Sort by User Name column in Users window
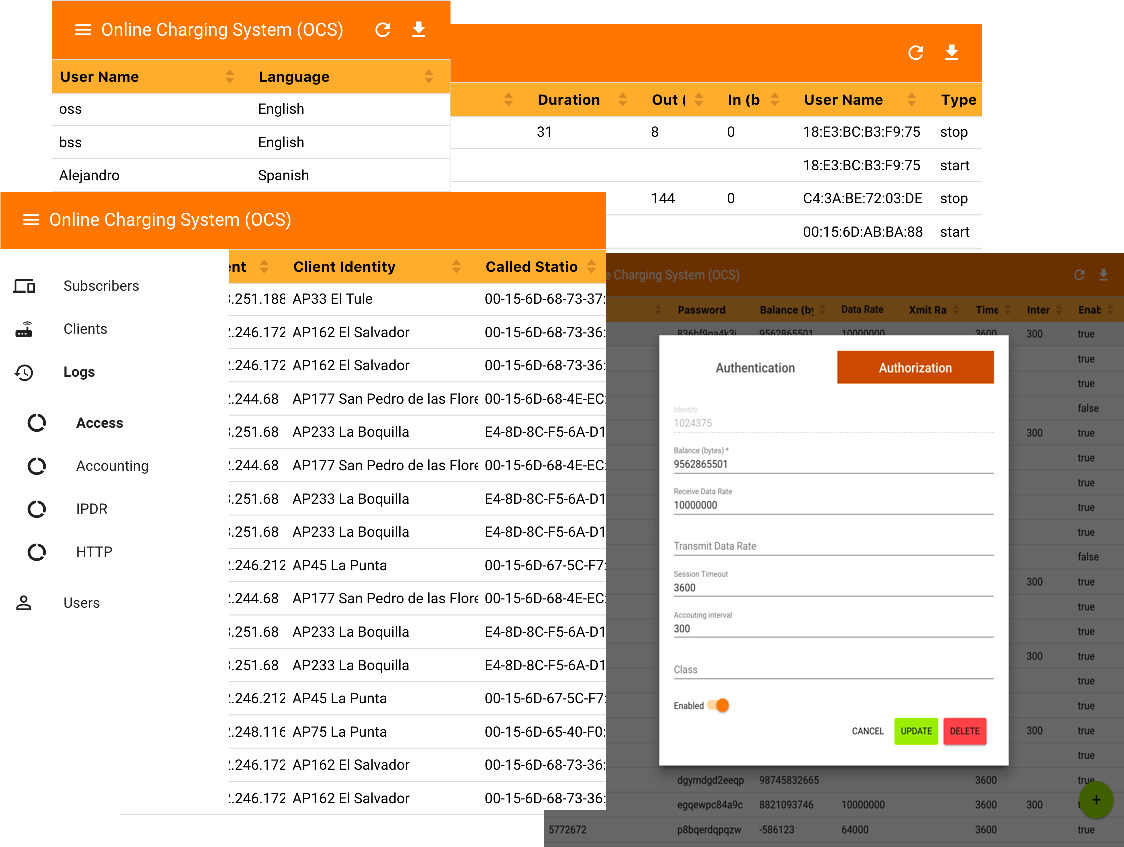 coord(229,77)
